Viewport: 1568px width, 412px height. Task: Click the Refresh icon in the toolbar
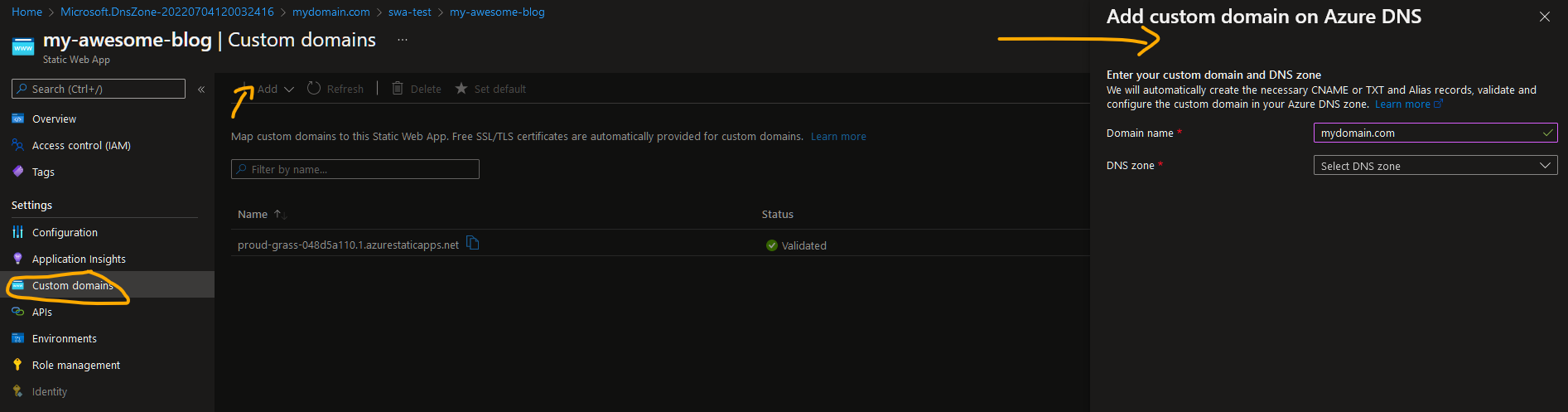click(x=314, y=89)
